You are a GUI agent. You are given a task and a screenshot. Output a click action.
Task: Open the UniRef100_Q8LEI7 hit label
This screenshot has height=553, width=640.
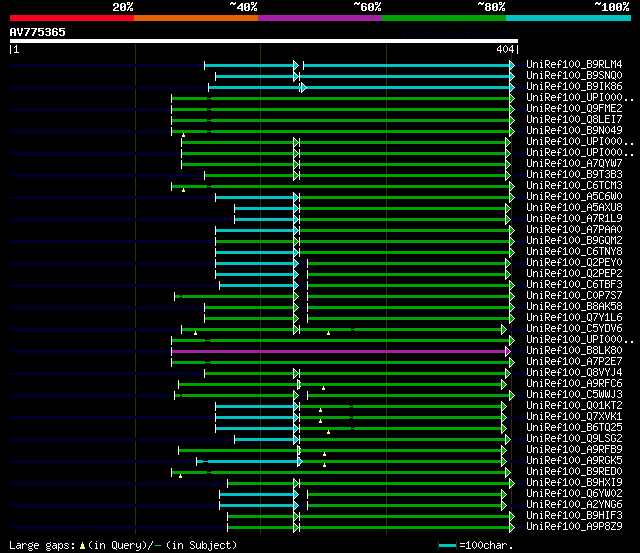(x=574, y=120)
